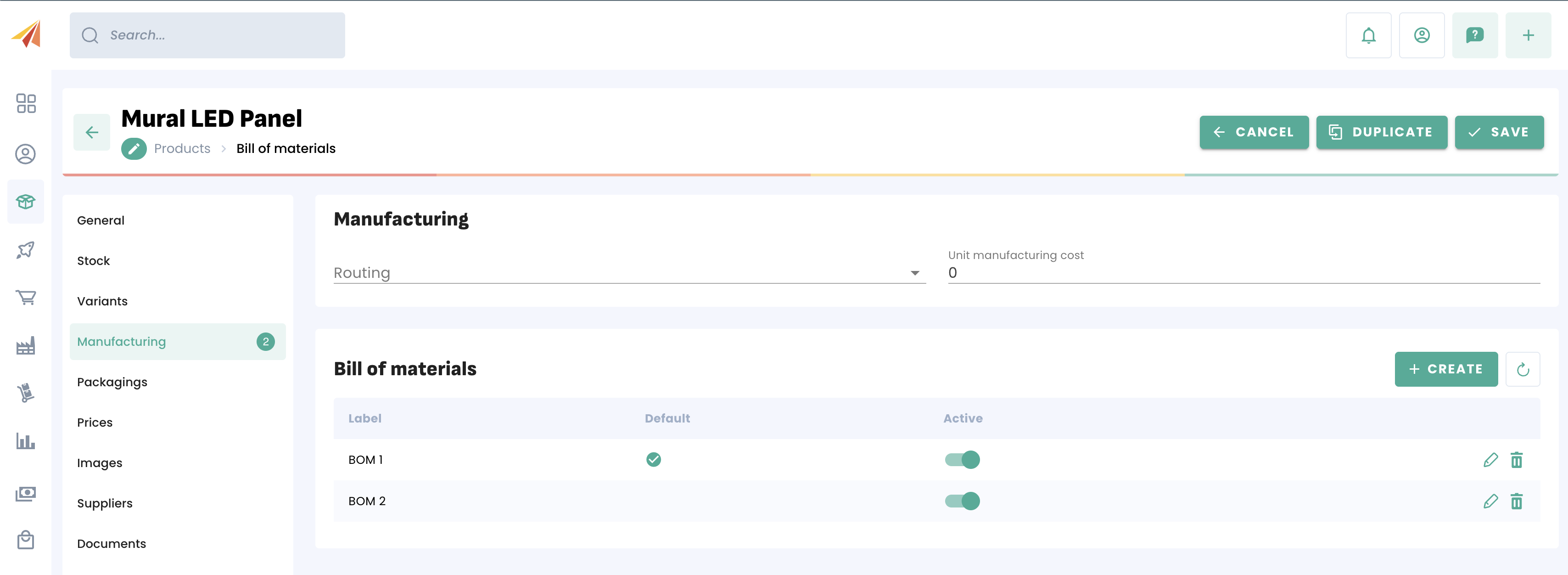Click the notifications bell icon
Screen dimensions: 1568x575
click(1368, 35)
